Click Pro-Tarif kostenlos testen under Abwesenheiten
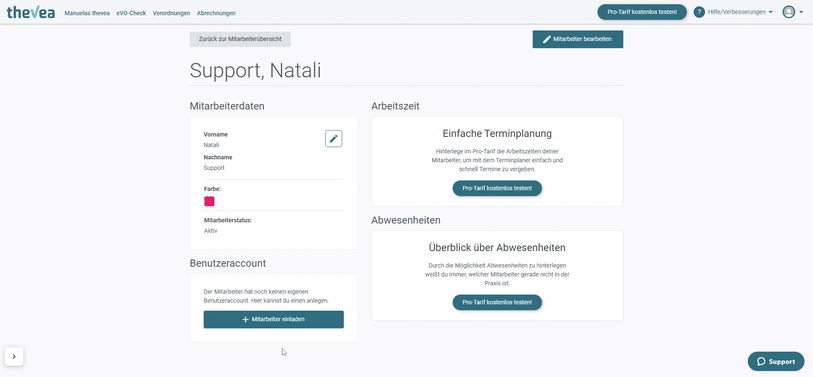Image resolution: width=813 pixels, height=377 pixels. point(497,302)
